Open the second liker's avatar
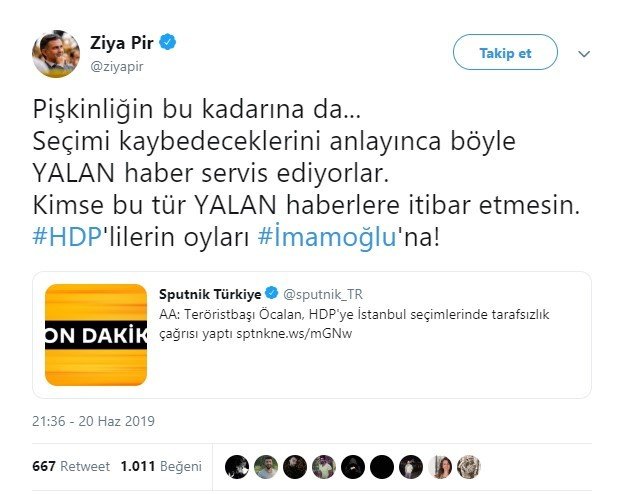618x494 pixels. click(x=266, y=467)
